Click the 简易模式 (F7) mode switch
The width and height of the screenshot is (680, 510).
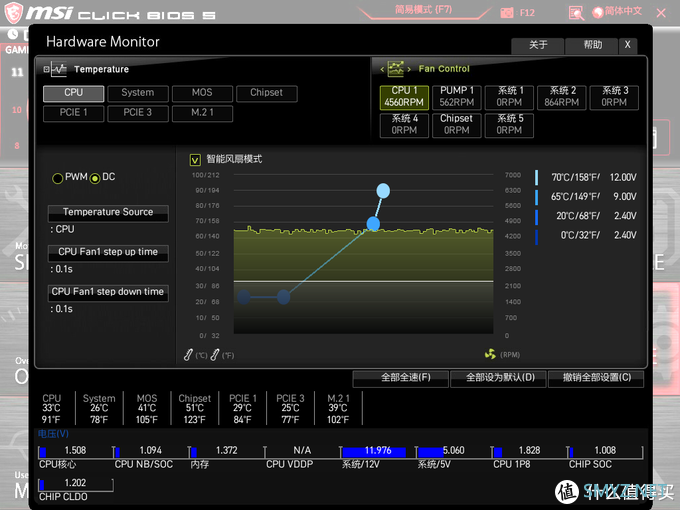click(x=424, y=10)
